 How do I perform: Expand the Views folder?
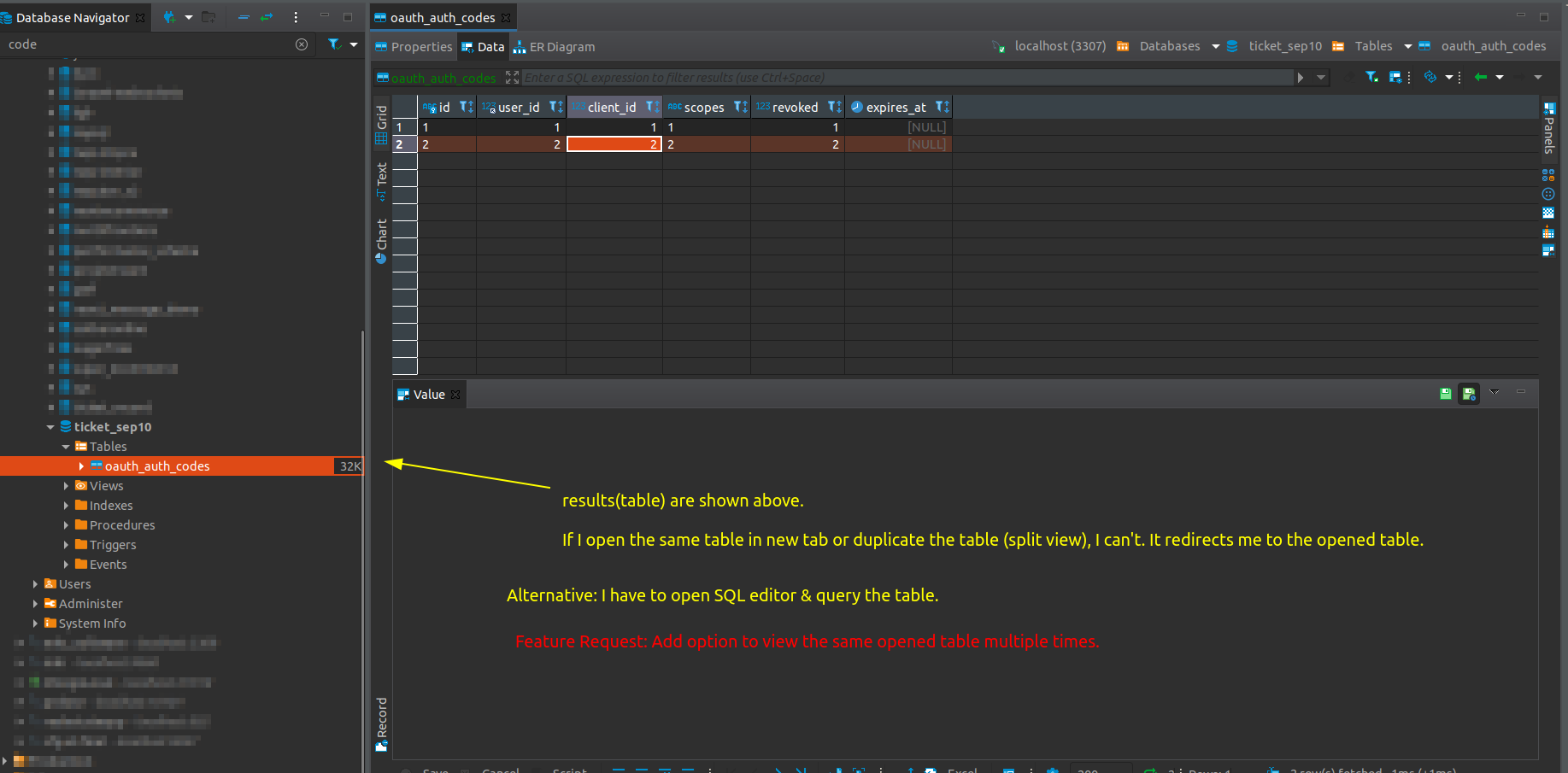[x=66, y=486]
